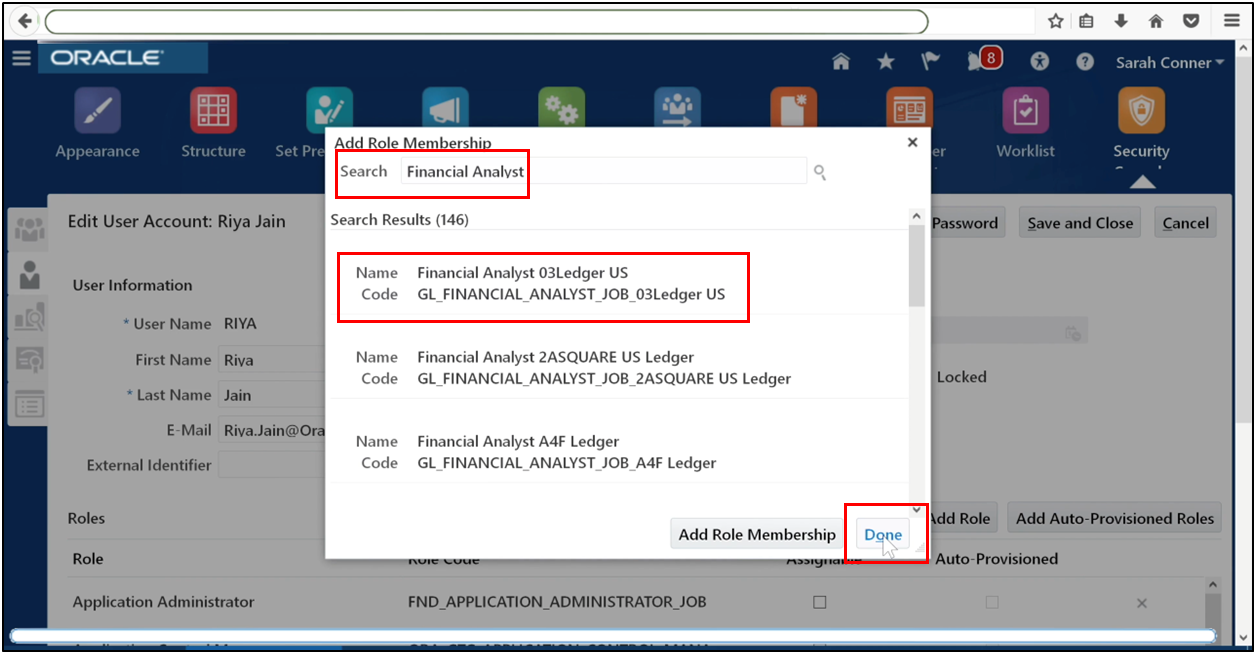Viewport: 1256px width, 656px height.
Task: Open Favorites via the star icon
Action: [x=885, y=60]
